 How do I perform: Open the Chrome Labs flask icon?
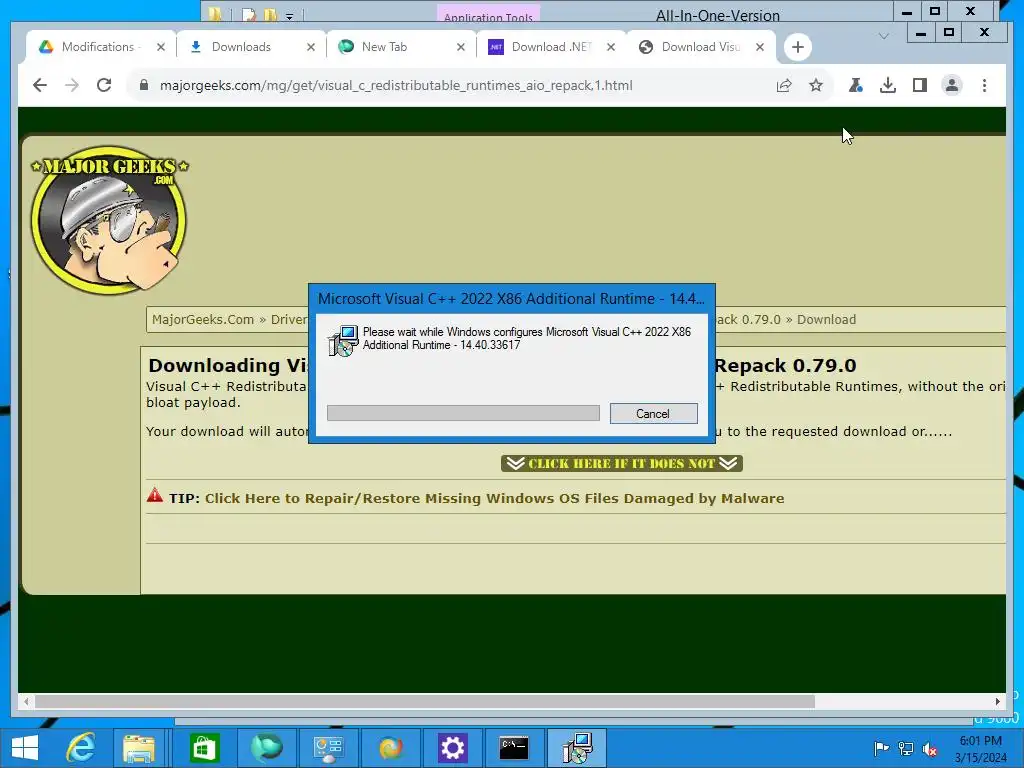pyautogui.click(x=856, y=85)
